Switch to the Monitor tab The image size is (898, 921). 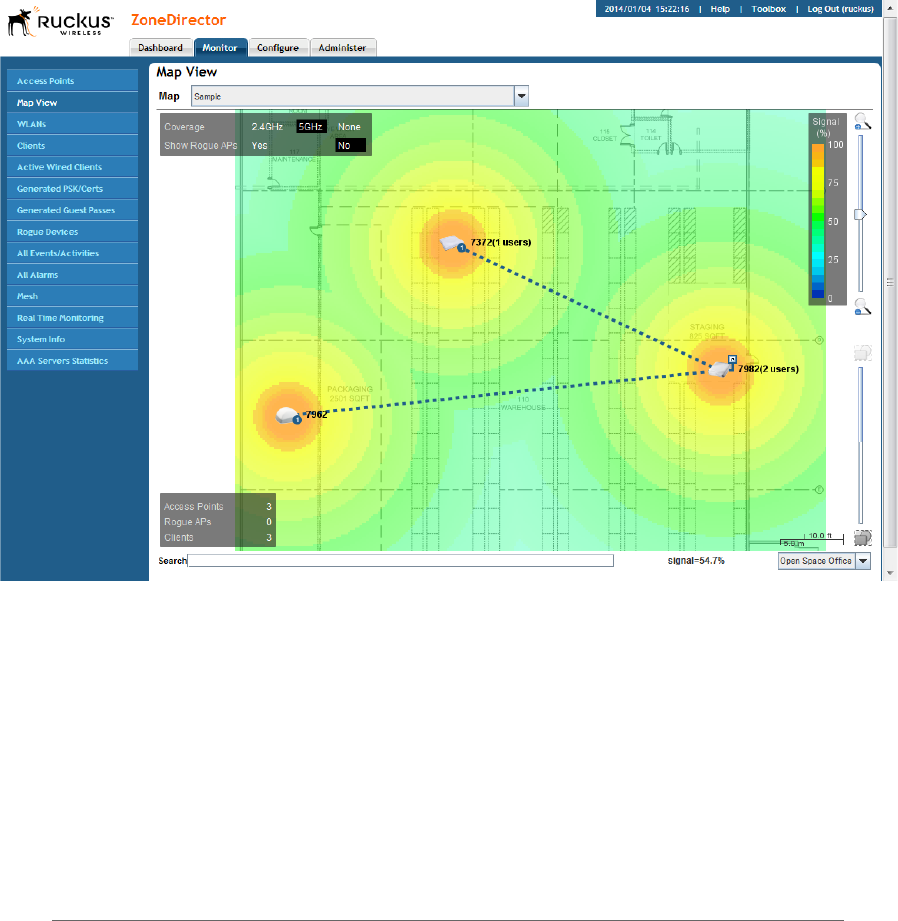point(220,48)
